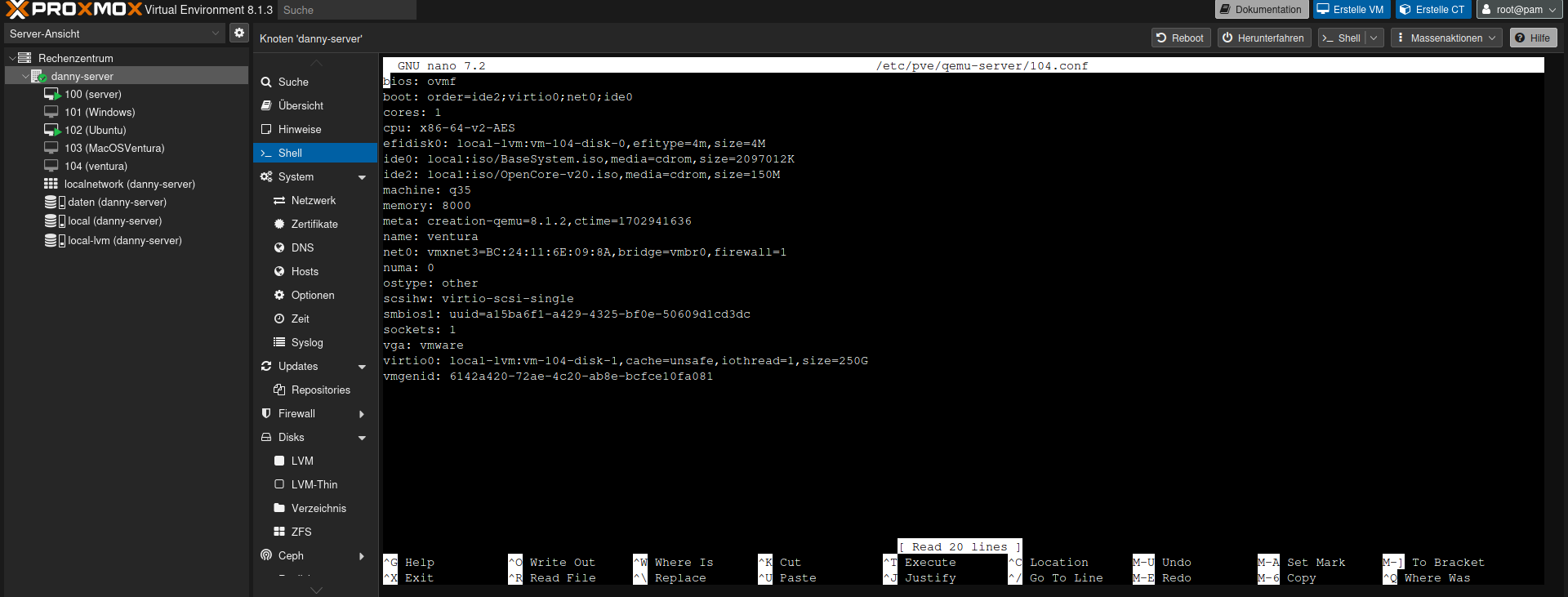Image resolution: width=1568 pixels, height=597 pixels.
Task: Click the Zertifikate icon
Action: 279,224
